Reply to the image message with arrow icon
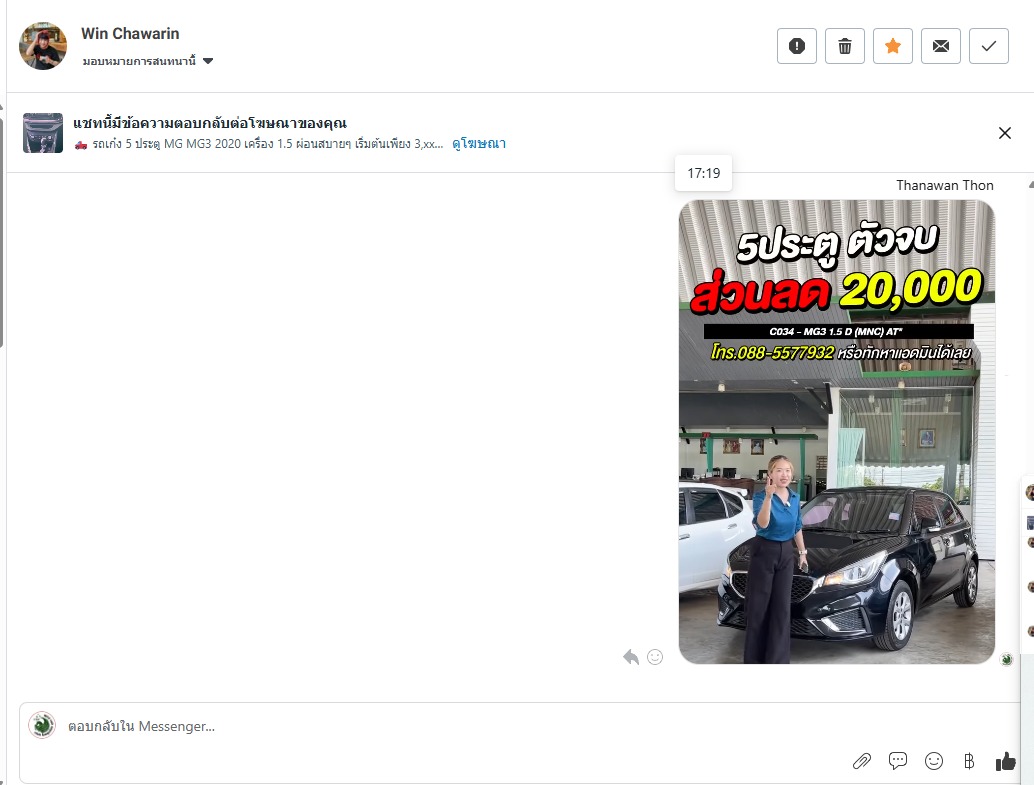The image size is (1034, 785). (x=631, y=657)
